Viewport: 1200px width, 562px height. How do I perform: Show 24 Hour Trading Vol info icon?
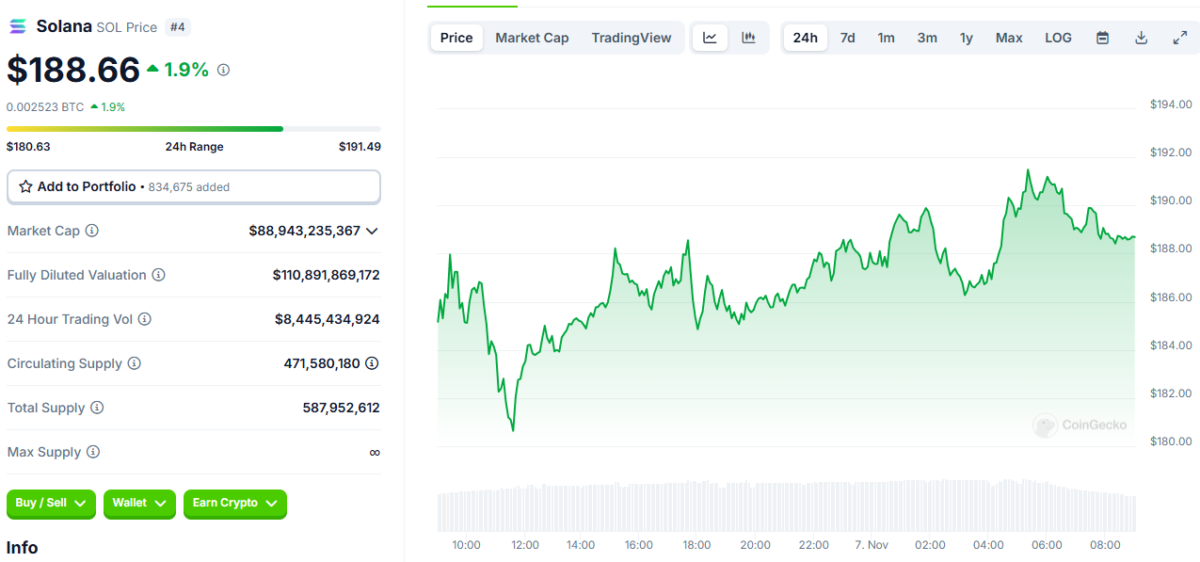point(144,319)
